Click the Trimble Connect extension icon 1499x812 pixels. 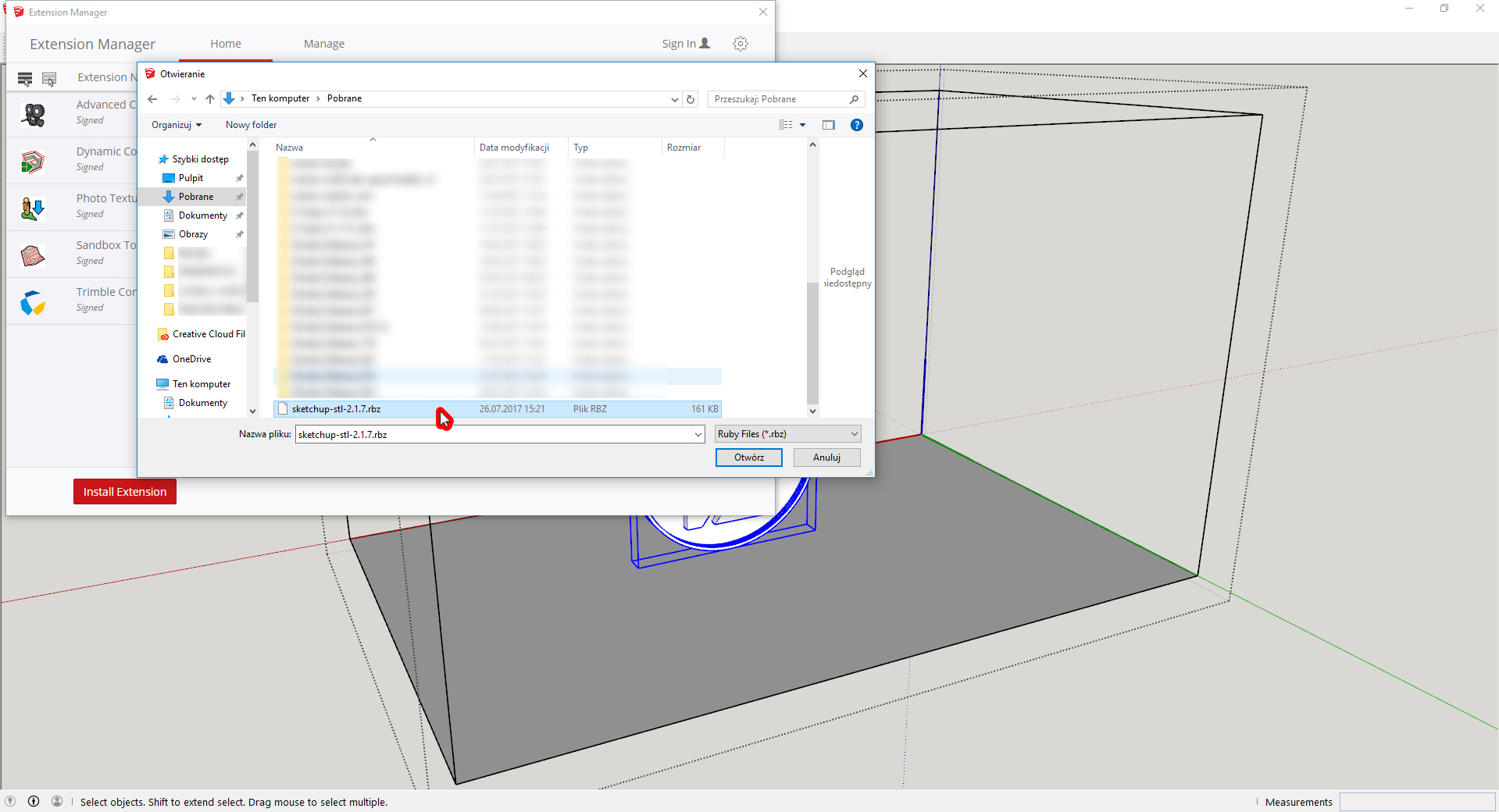(33, 302)
